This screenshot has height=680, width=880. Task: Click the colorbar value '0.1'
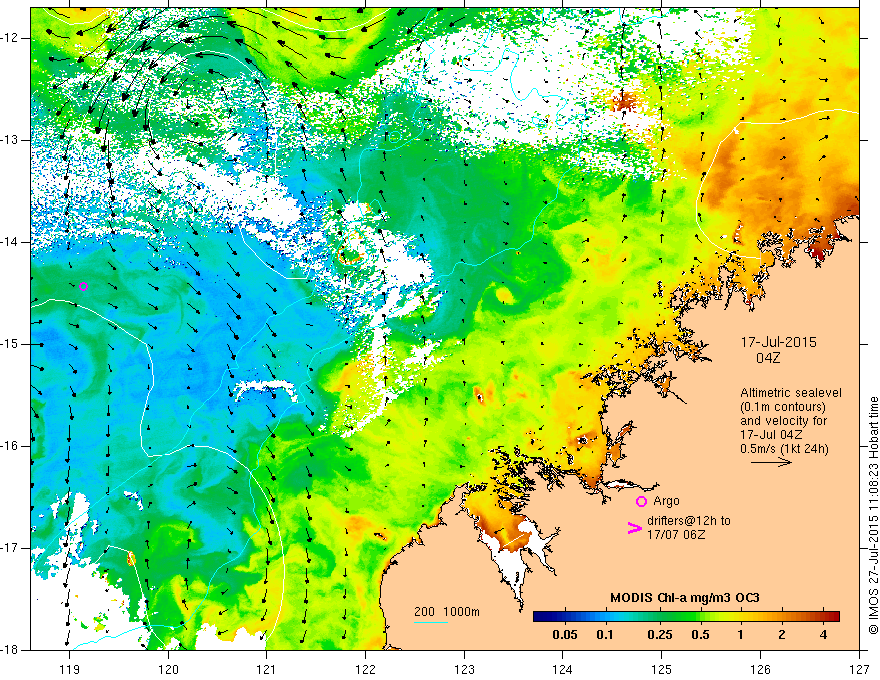[604, 635]
